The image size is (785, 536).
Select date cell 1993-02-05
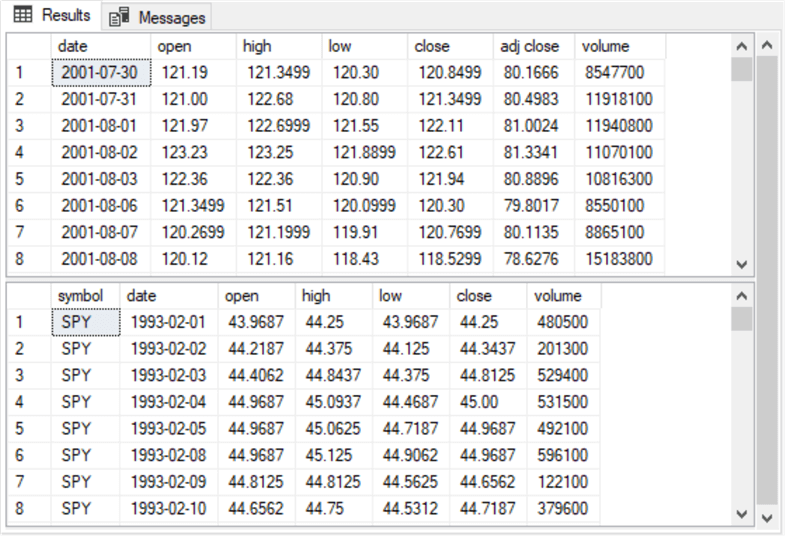click(x=169, y=428)
